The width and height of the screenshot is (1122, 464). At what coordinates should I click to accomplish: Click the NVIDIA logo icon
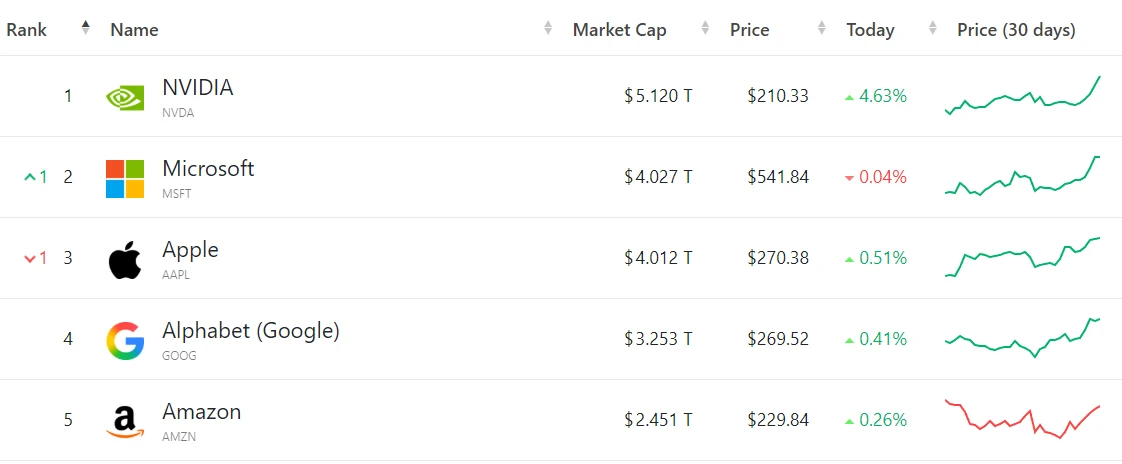125,97
